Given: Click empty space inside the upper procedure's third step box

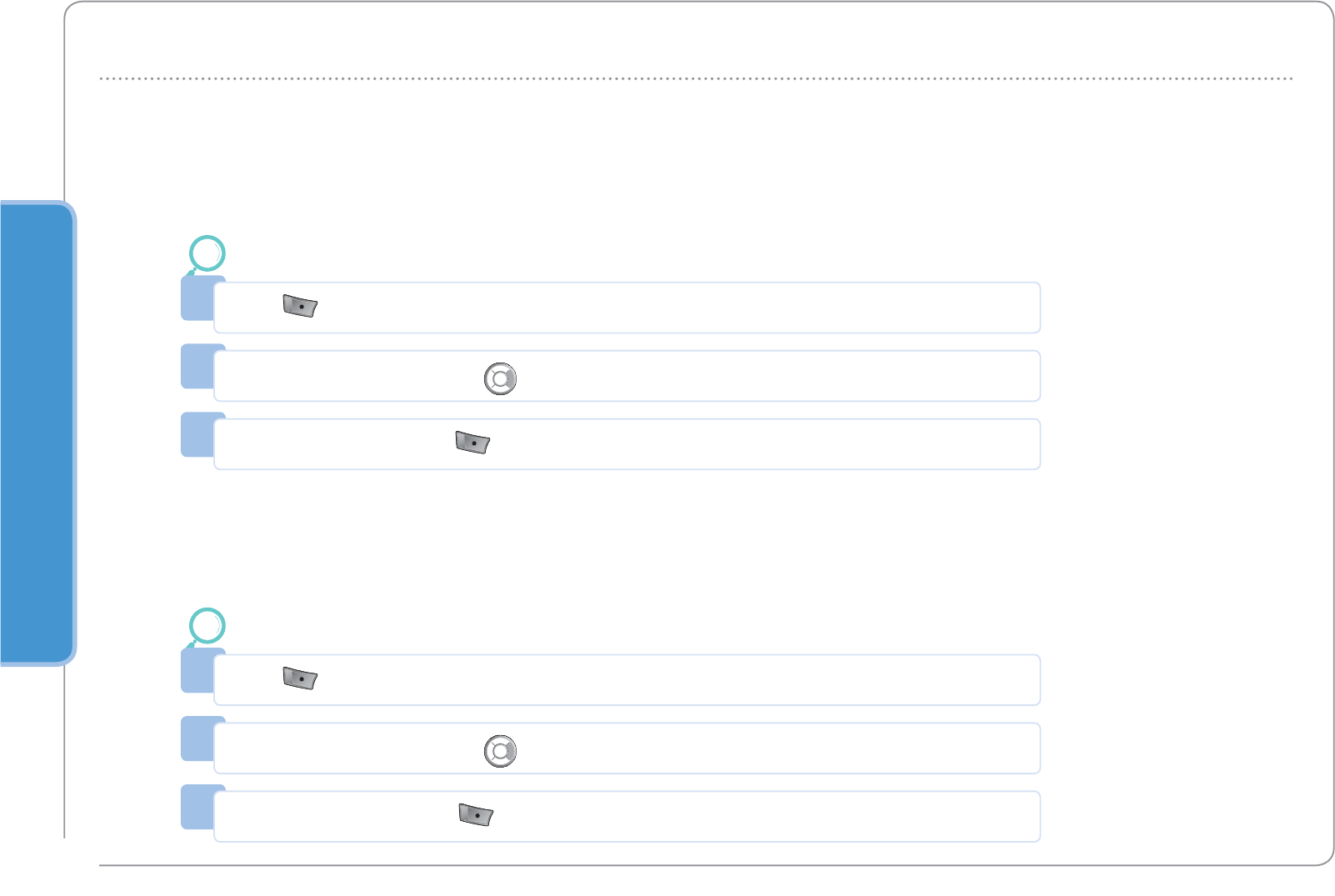Looking at the screenshot, I should (750, 444).
